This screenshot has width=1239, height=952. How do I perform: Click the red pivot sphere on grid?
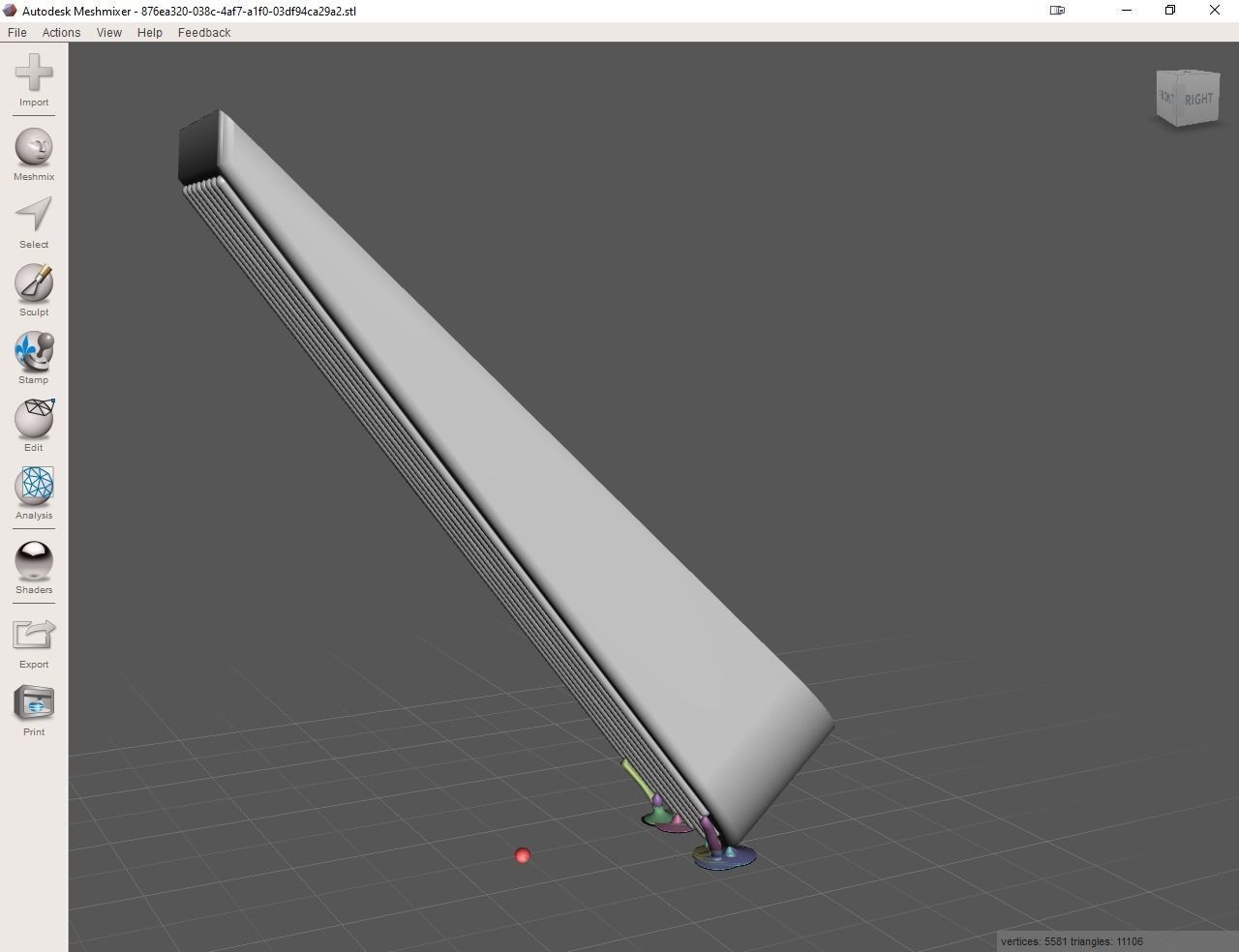tap(523, 855)
